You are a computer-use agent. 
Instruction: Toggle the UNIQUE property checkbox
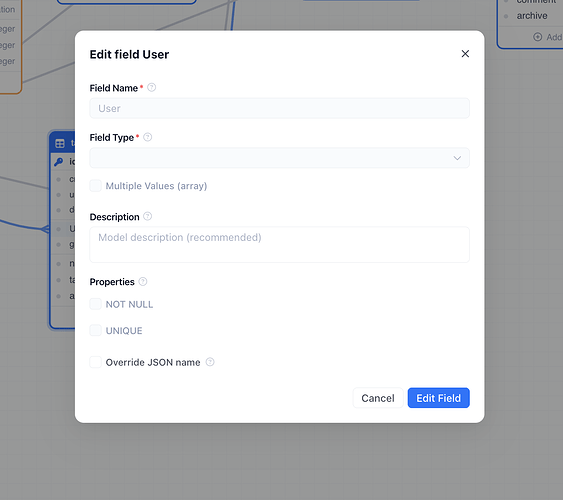point(96,330)
